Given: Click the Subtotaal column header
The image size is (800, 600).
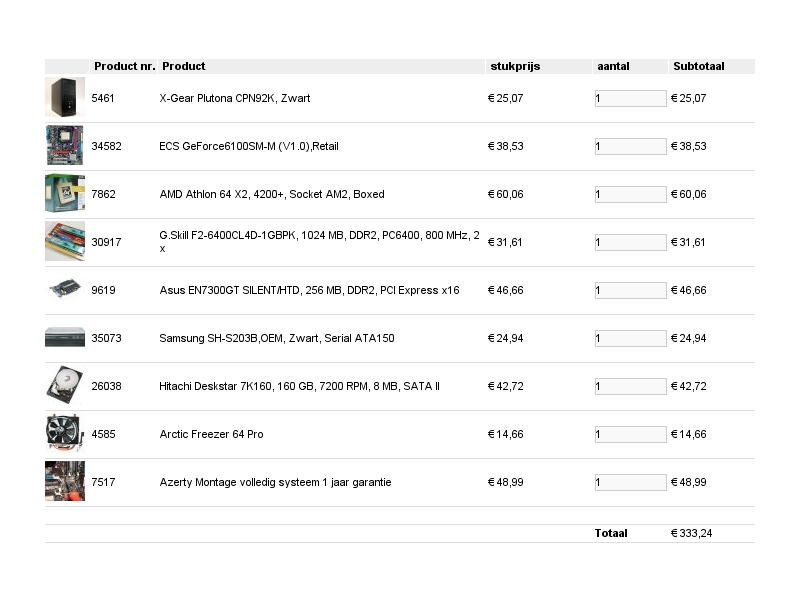Looking at the screenshot, I should point(699,66).
